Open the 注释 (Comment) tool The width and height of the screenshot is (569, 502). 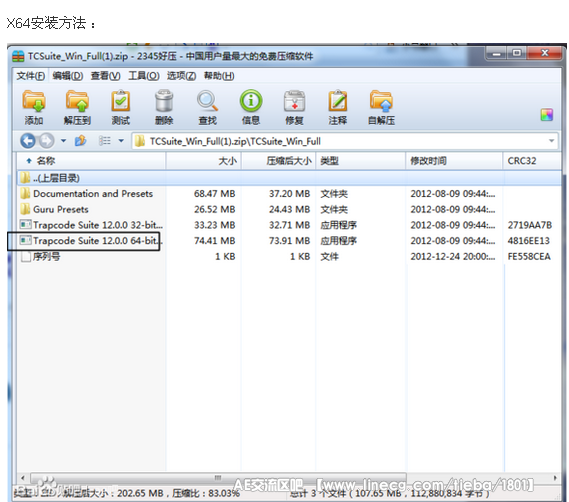click(338, 101)
